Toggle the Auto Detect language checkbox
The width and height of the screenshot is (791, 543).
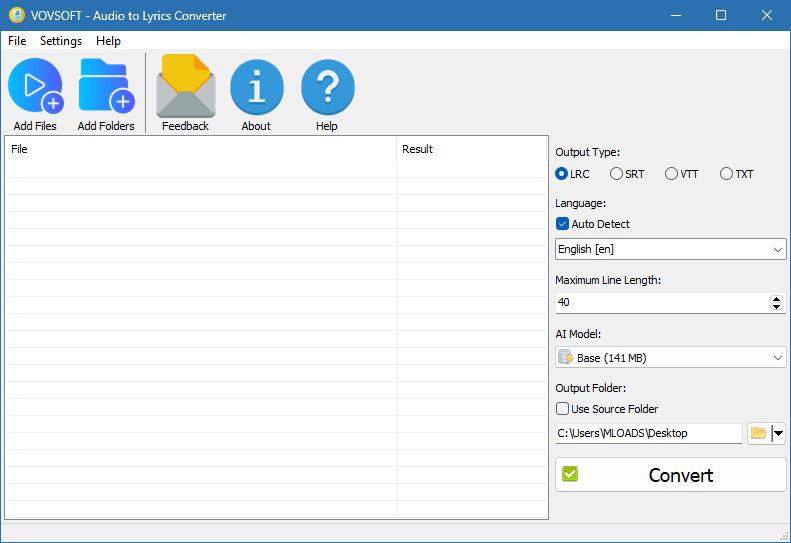tap(562, 224)
